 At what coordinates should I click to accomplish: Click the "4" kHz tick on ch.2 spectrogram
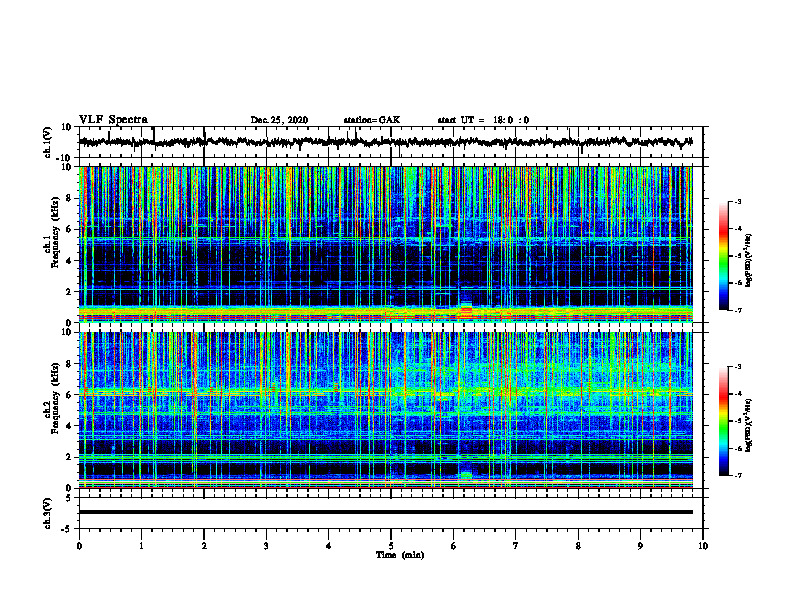click(69, 426)
